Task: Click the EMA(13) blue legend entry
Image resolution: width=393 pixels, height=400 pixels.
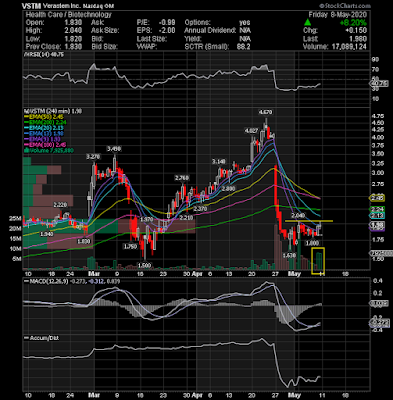Action: tap(43, 133)
